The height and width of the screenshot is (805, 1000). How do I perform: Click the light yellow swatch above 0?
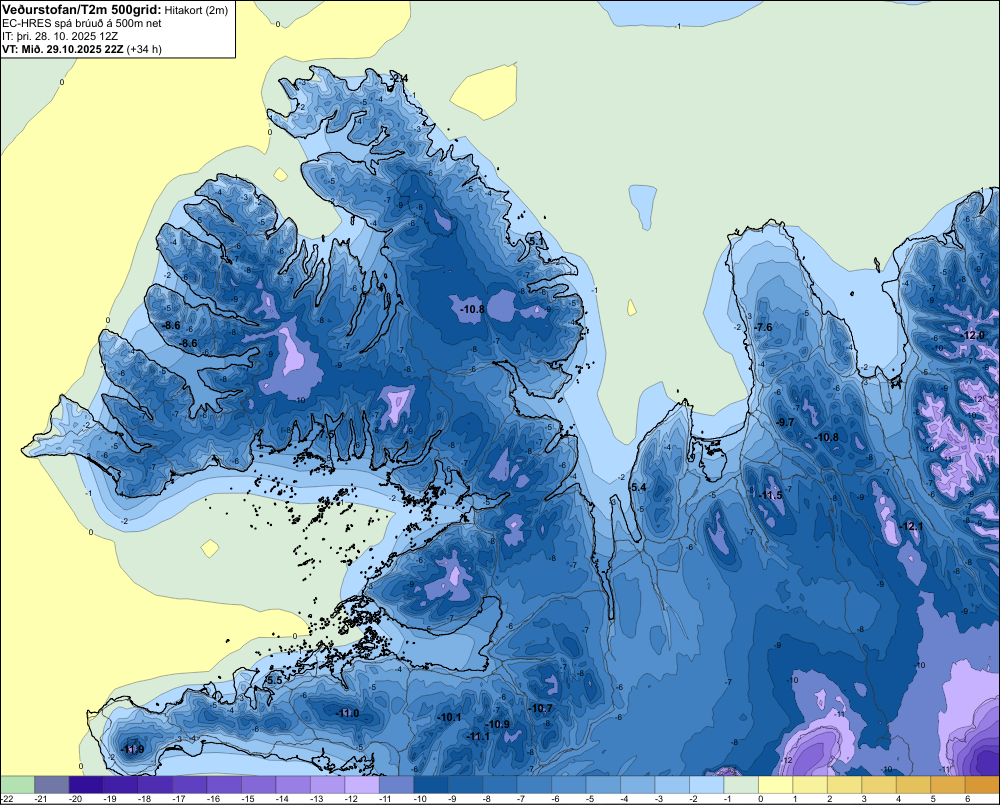(x=775, y=784)
